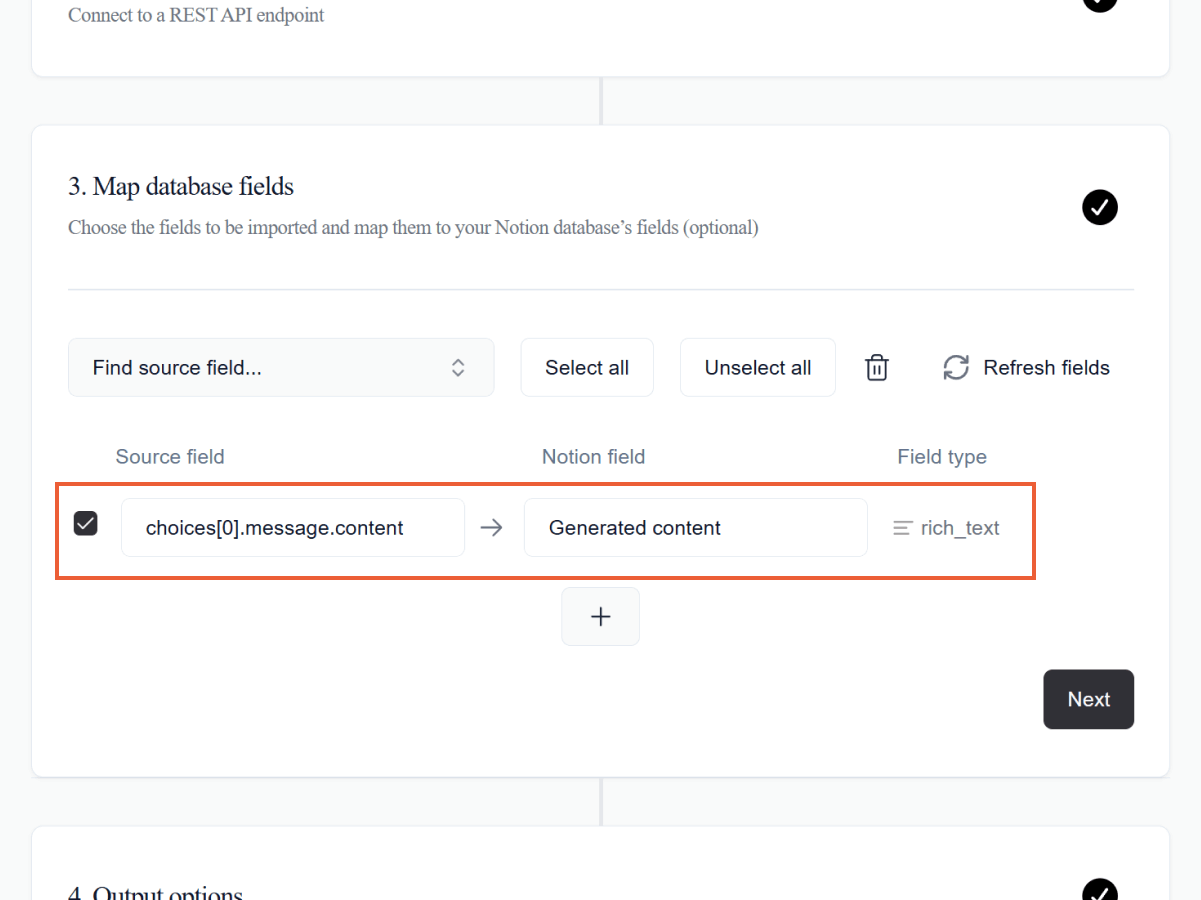Image resolution: width=1201 pixels, height=900 pixels.
Task: Open the Find source field dropdown
Action: (281, 368)
